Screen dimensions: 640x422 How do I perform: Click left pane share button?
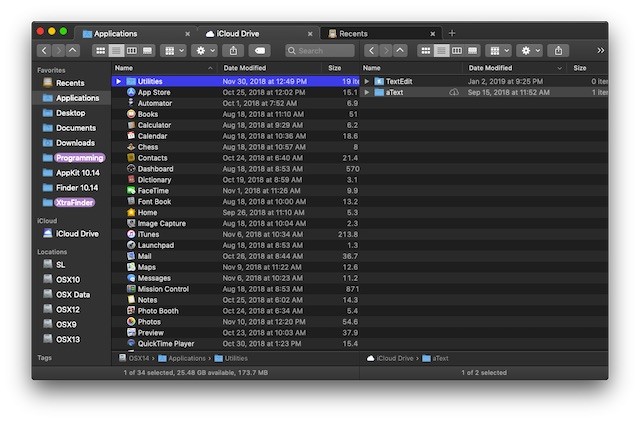click(x=233, y=51)
